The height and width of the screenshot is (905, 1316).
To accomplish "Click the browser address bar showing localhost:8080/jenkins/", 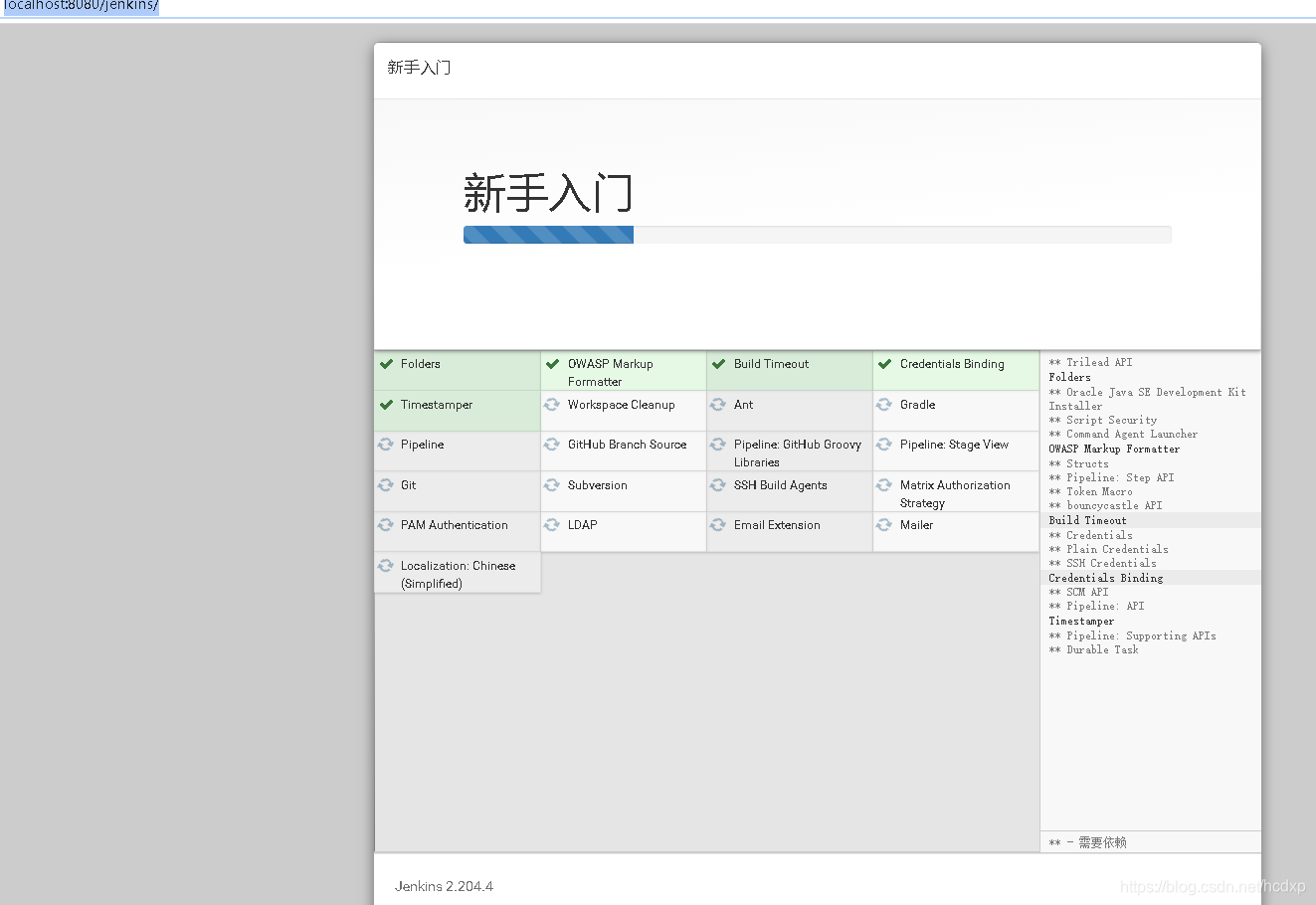I will click(657, 7).
